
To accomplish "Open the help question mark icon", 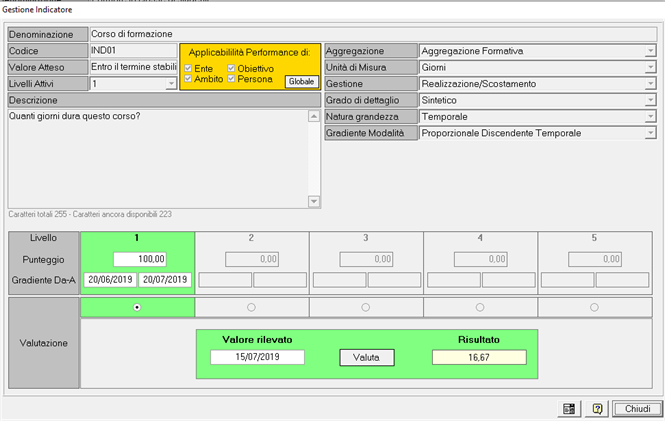I will [596, 409].
